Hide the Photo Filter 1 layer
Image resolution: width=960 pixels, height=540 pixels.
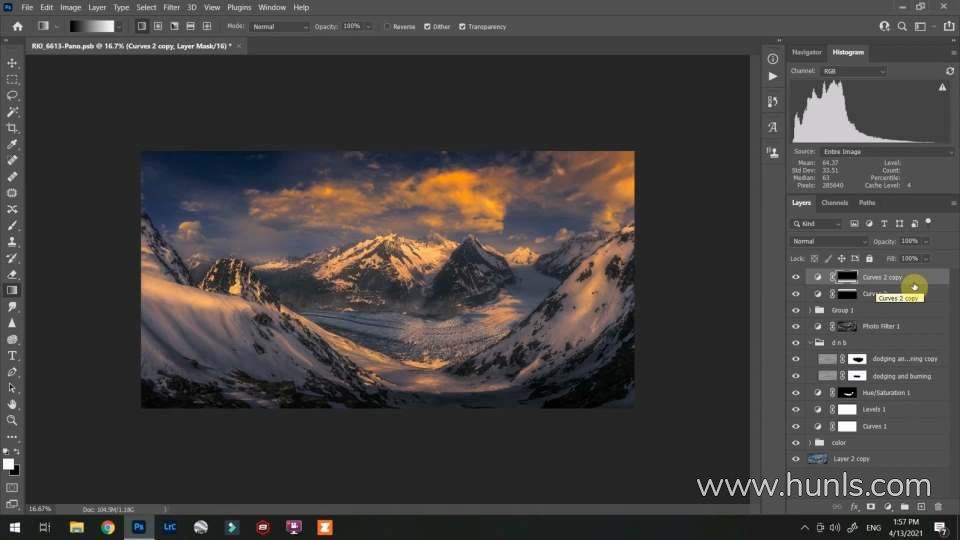coord(796,327)
